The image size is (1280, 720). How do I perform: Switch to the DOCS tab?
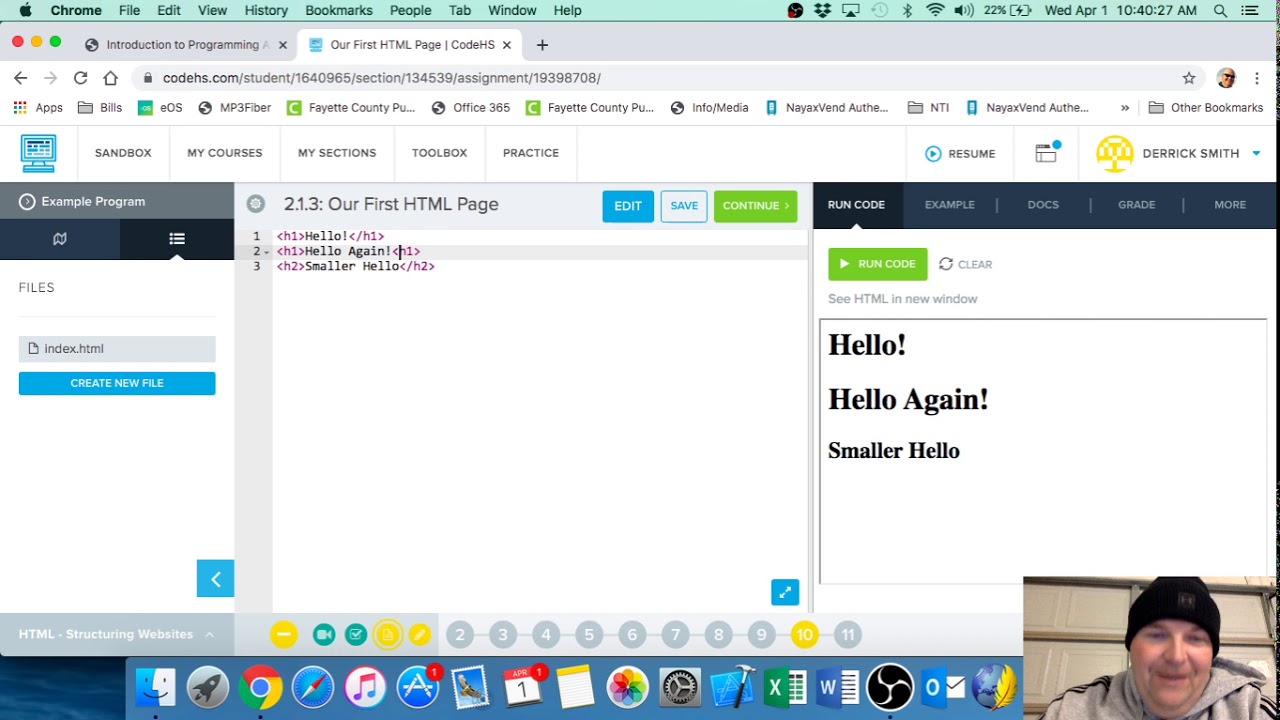1043,205
